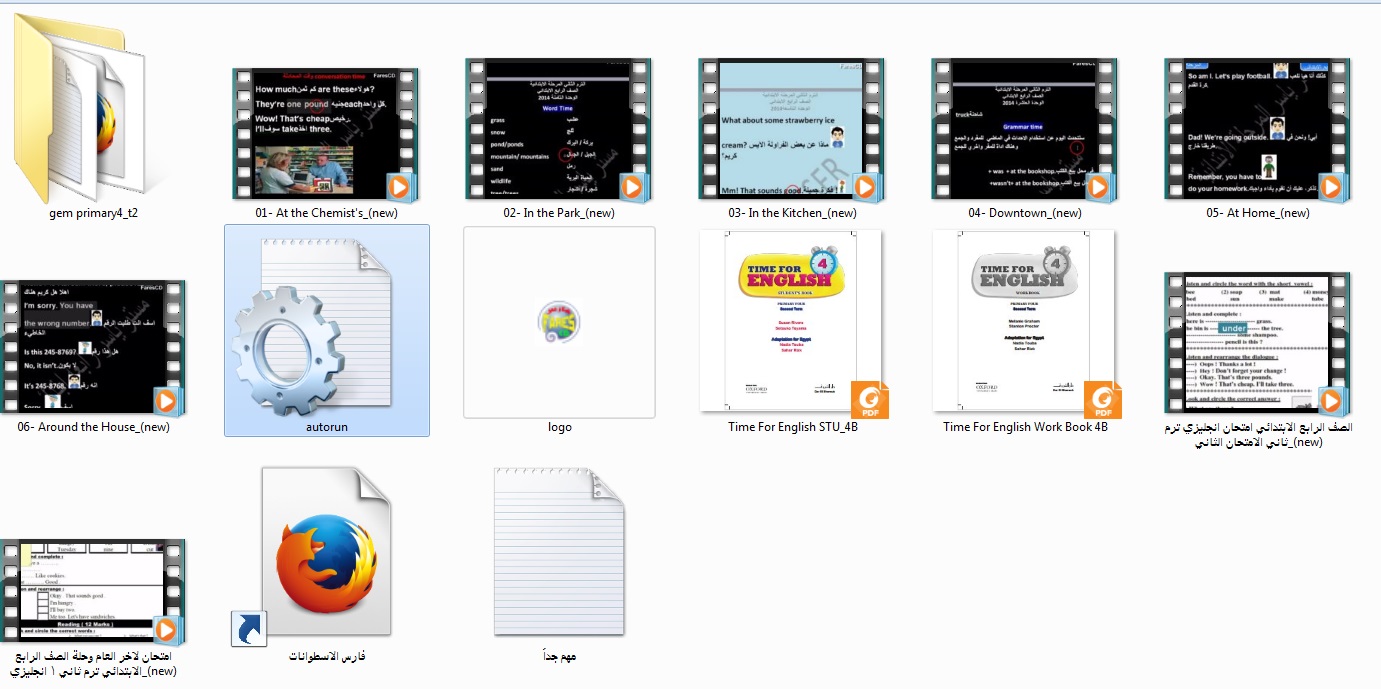The width and height of the screenshot is (1381, 689).
Task: Click the shortcut arrow overlay on Firefox icon
Action: (x=248, y=629)
